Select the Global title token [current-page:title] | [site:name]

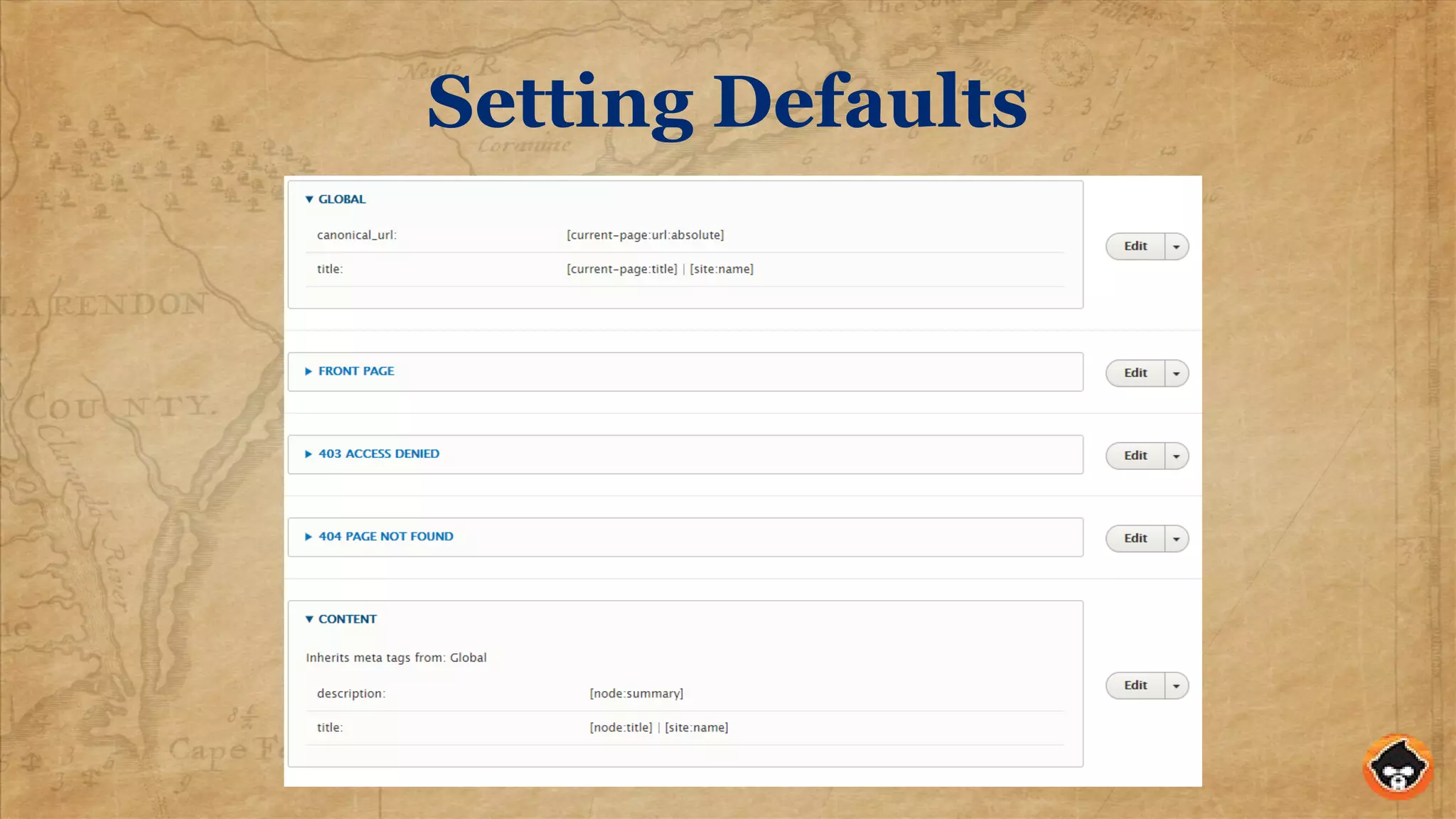click(660, 269)
